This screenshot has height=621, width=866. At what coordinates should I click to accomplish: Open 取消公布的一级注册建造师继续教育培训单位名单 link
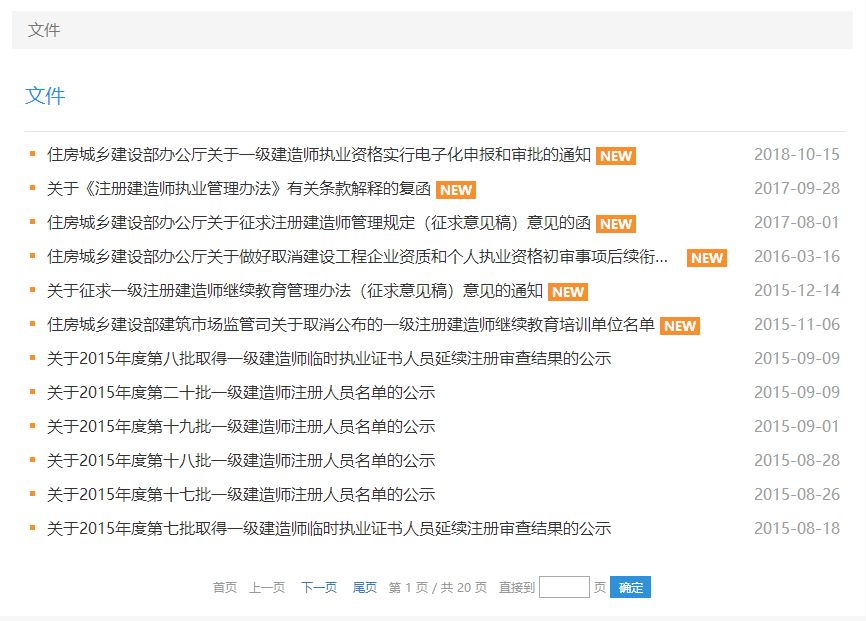click(x=351, y=325)
